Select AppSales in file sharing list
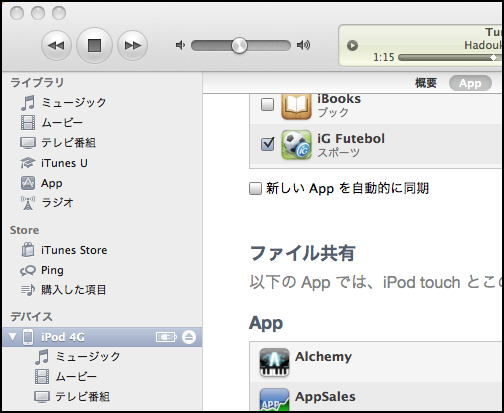 click(x=376, y=397)
